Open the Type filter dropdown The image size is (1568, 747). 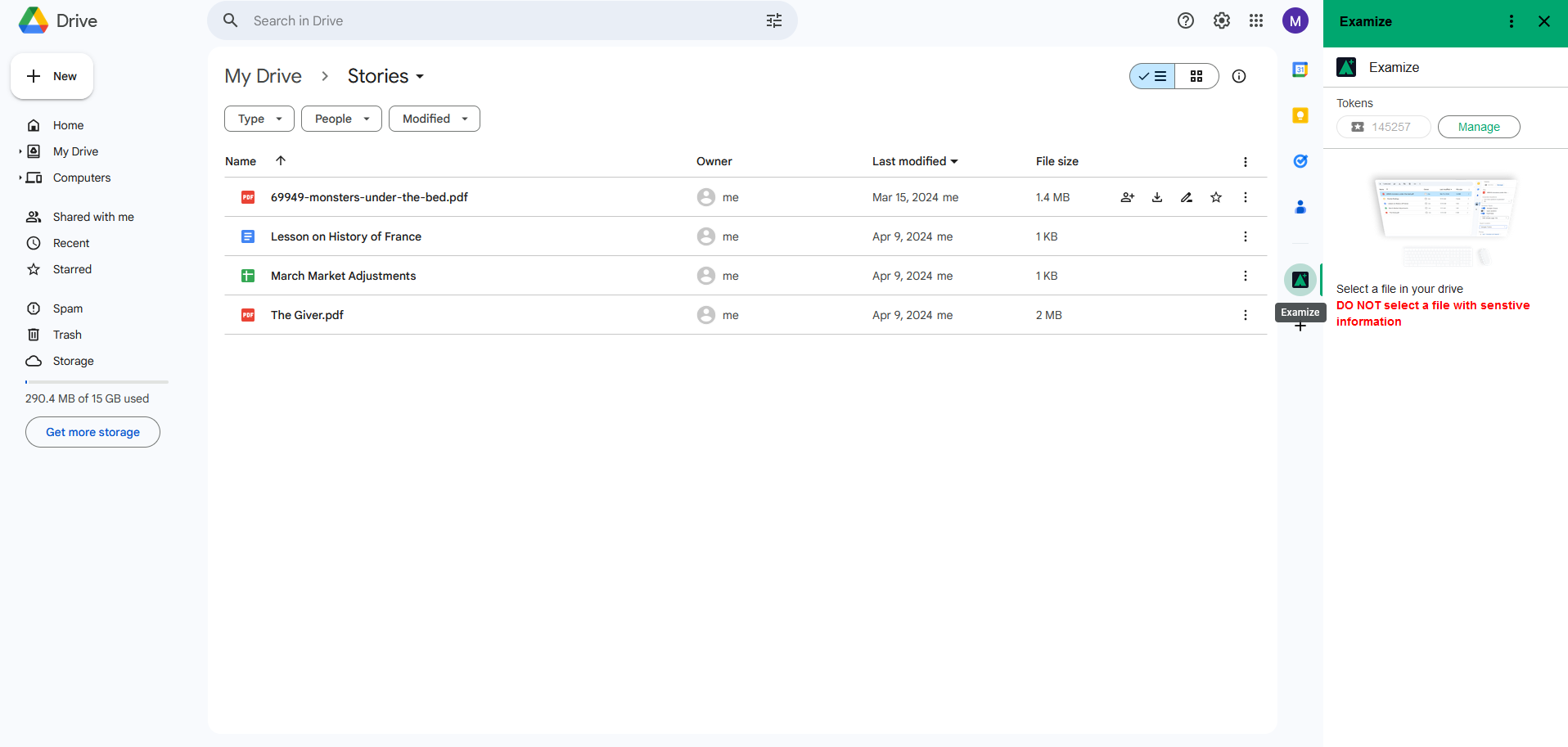click(259, 119)
